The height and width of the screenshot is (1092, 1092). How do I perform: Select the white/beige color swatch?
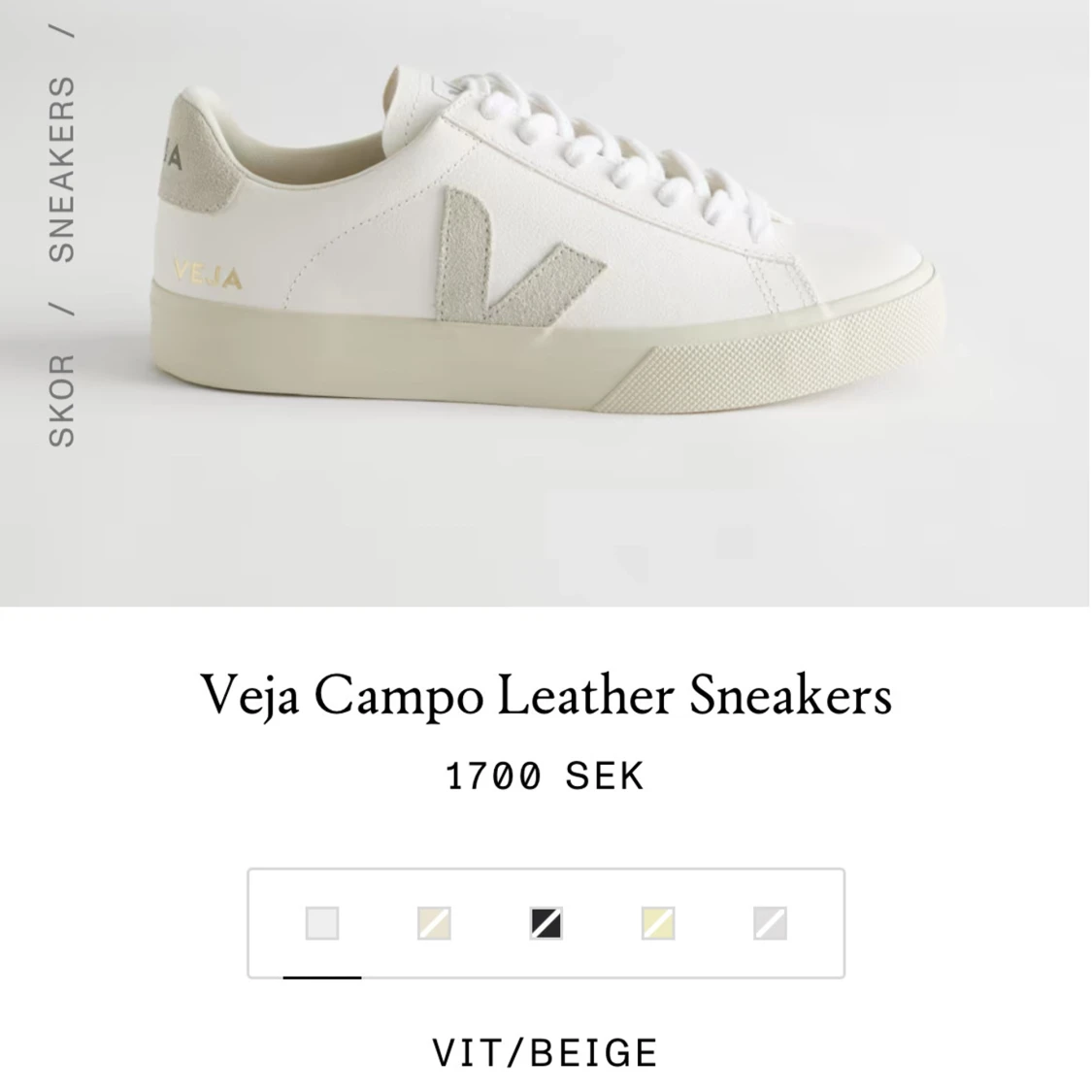322,923
